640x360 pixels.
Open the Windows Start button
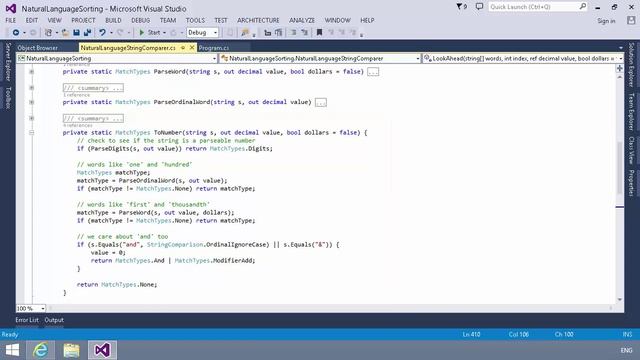[12, 350]
